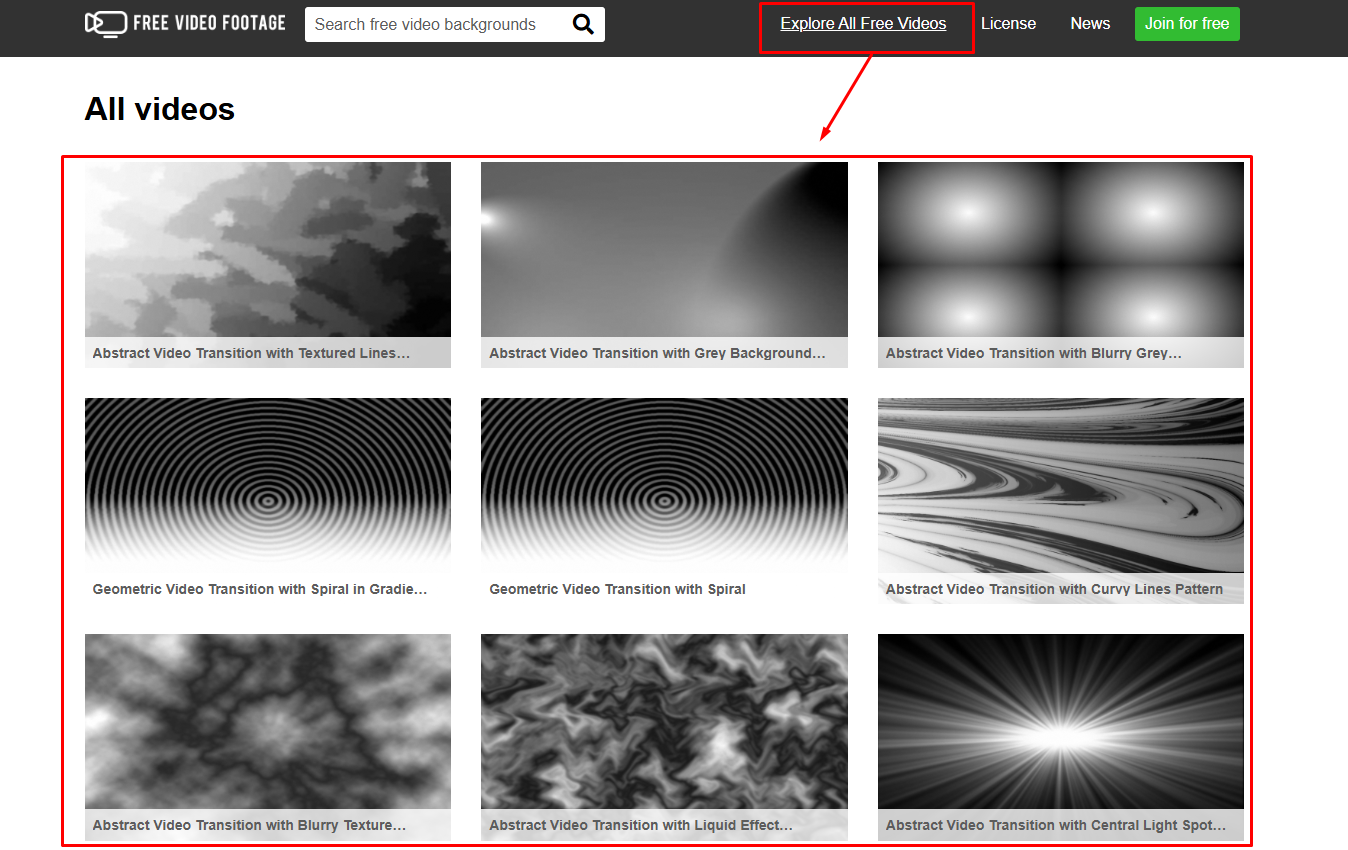Open Abstract Video Transition with Liquid Effect thumbnail
The height and width of the screenshot is (850, 1348).
tap(664, 721)
